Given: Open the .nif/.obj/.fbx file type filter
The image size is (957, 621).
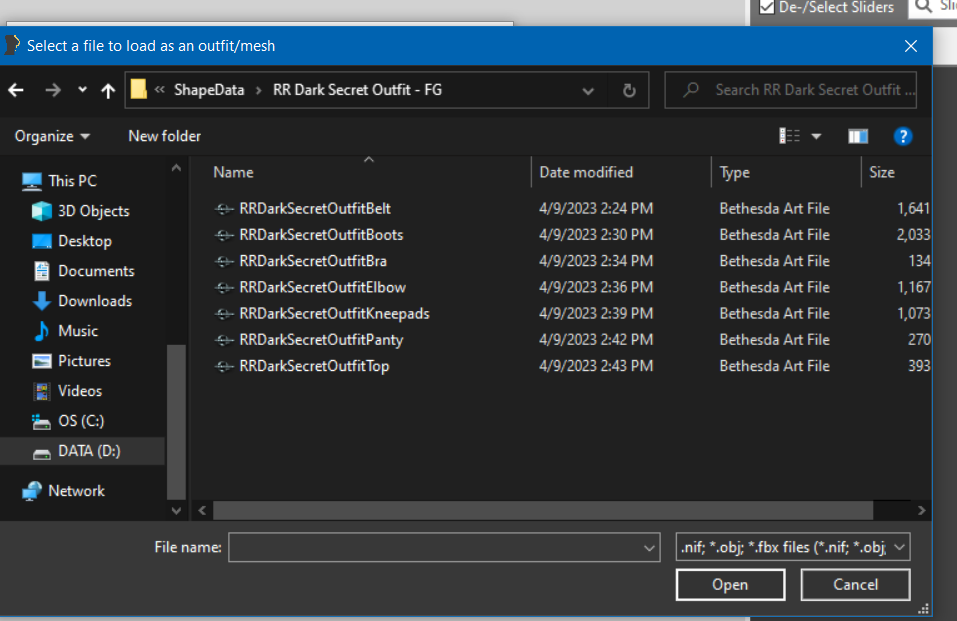Looking at the screenshot, I should 793,547.
